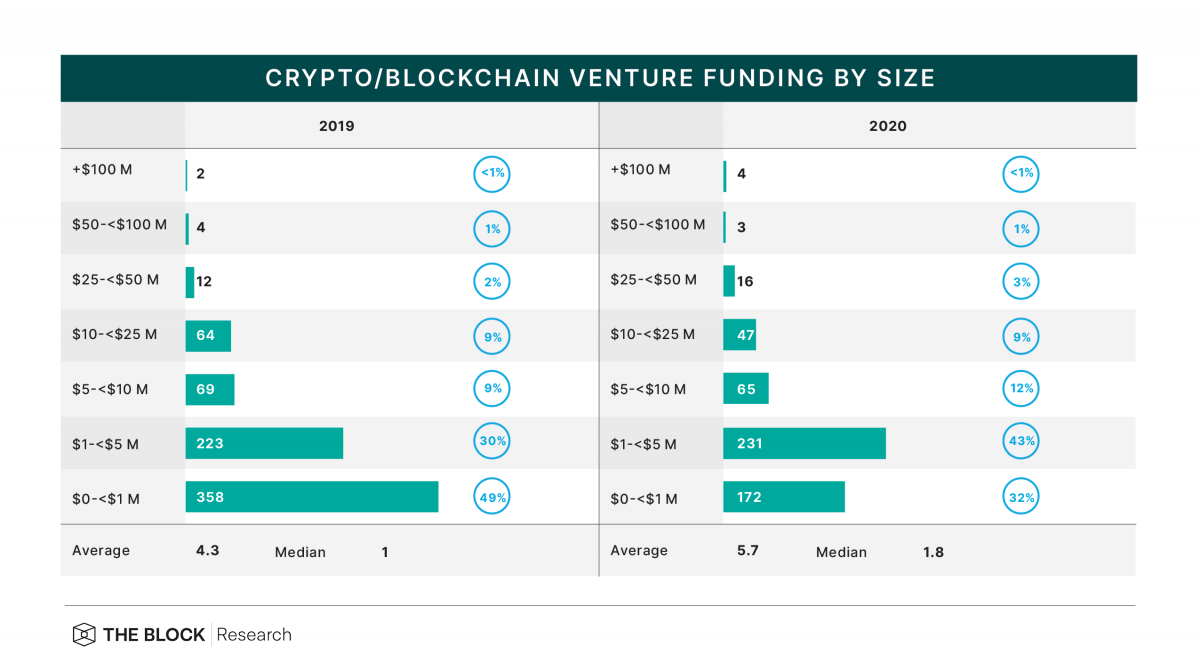Viewport: 1200px width, 671px height.
Task: Click the 2019 Average value 4.3
Action: pos(208,550)
